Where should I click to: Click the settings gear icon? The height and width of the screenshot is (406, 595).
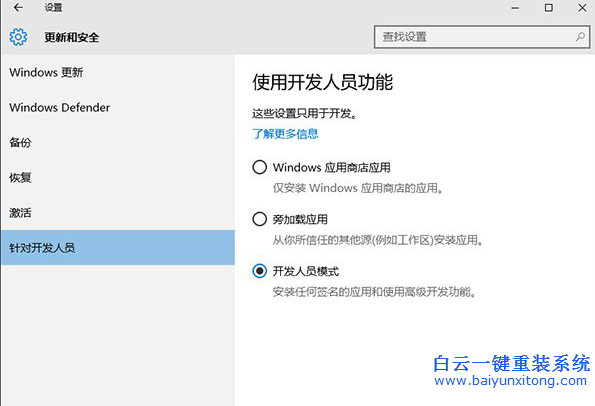click(18, 37)
